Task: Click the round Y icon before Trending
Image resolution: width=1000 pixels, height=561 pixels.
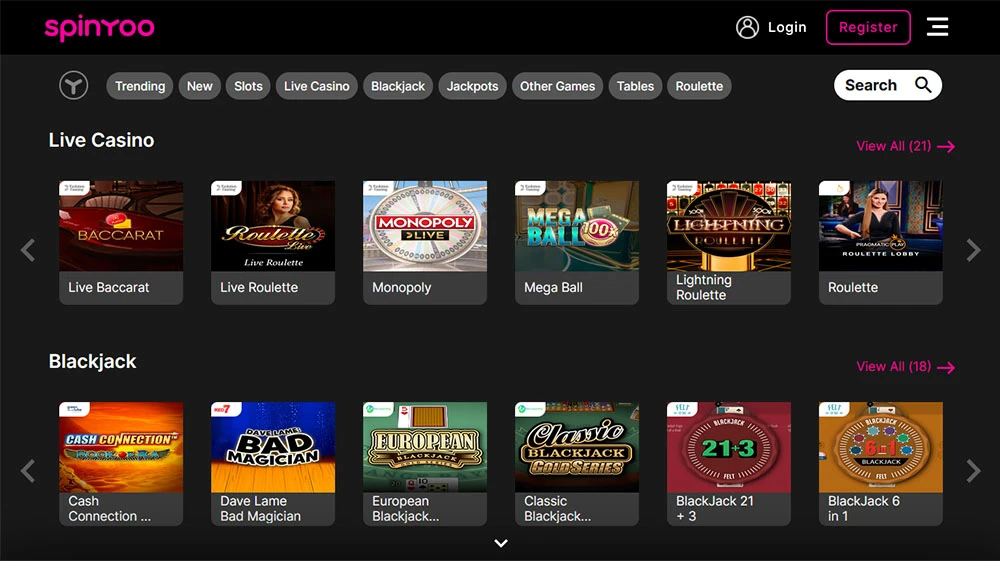Action: point(73,85)
